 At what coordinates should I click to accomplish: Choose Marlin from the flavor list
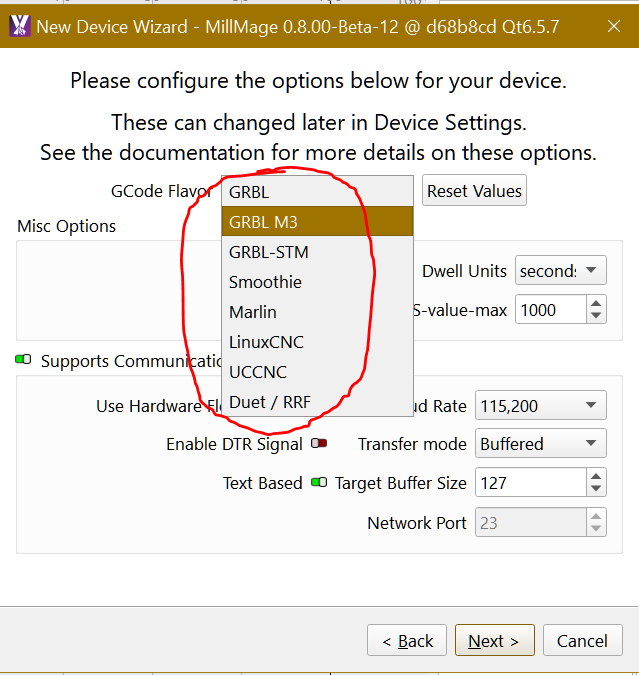click(317, 312)
